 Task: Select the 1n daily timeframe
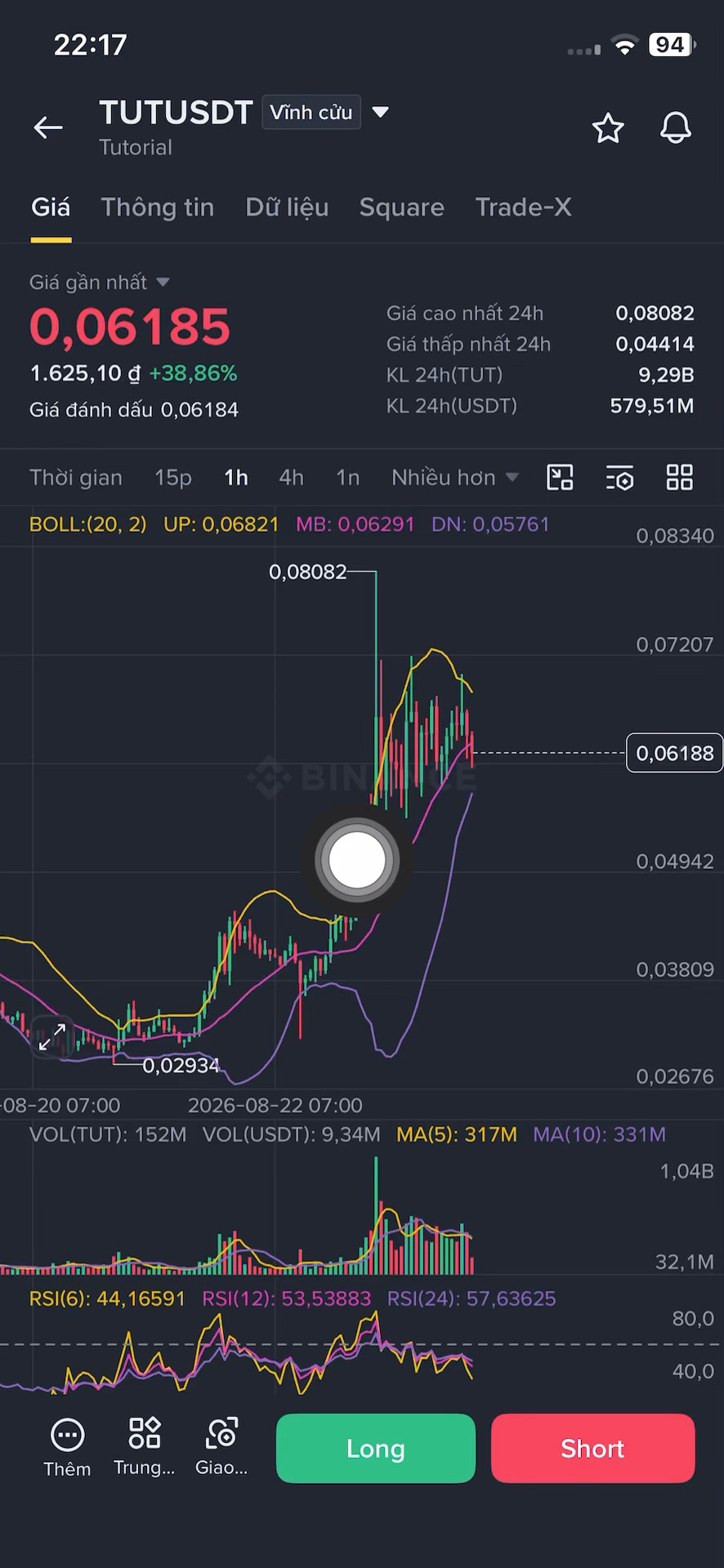pyautogui.click(x=348, y=478)
